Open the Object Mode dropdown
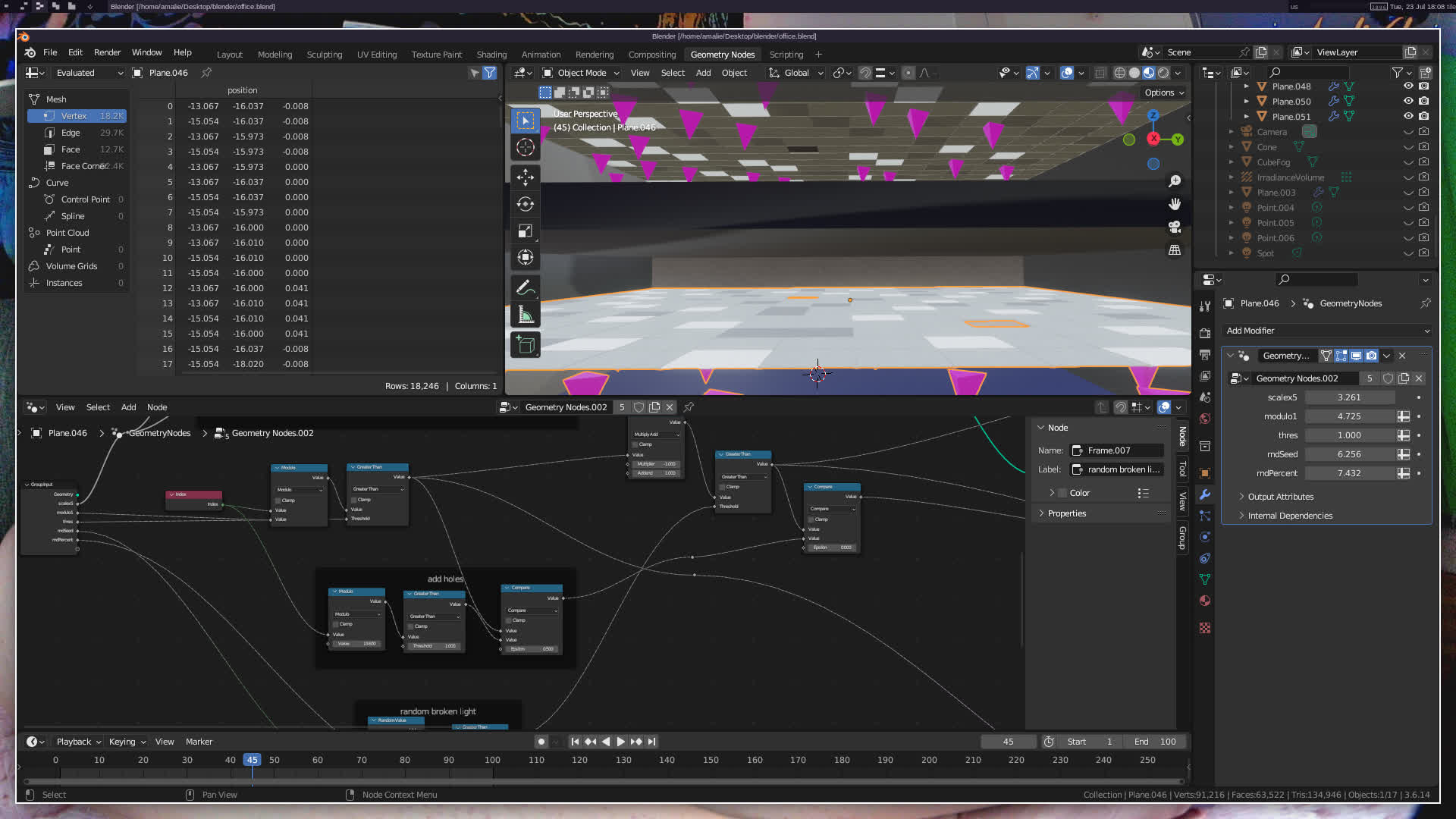This screenshot has width=1456, height=819. (x=582, y=73)
